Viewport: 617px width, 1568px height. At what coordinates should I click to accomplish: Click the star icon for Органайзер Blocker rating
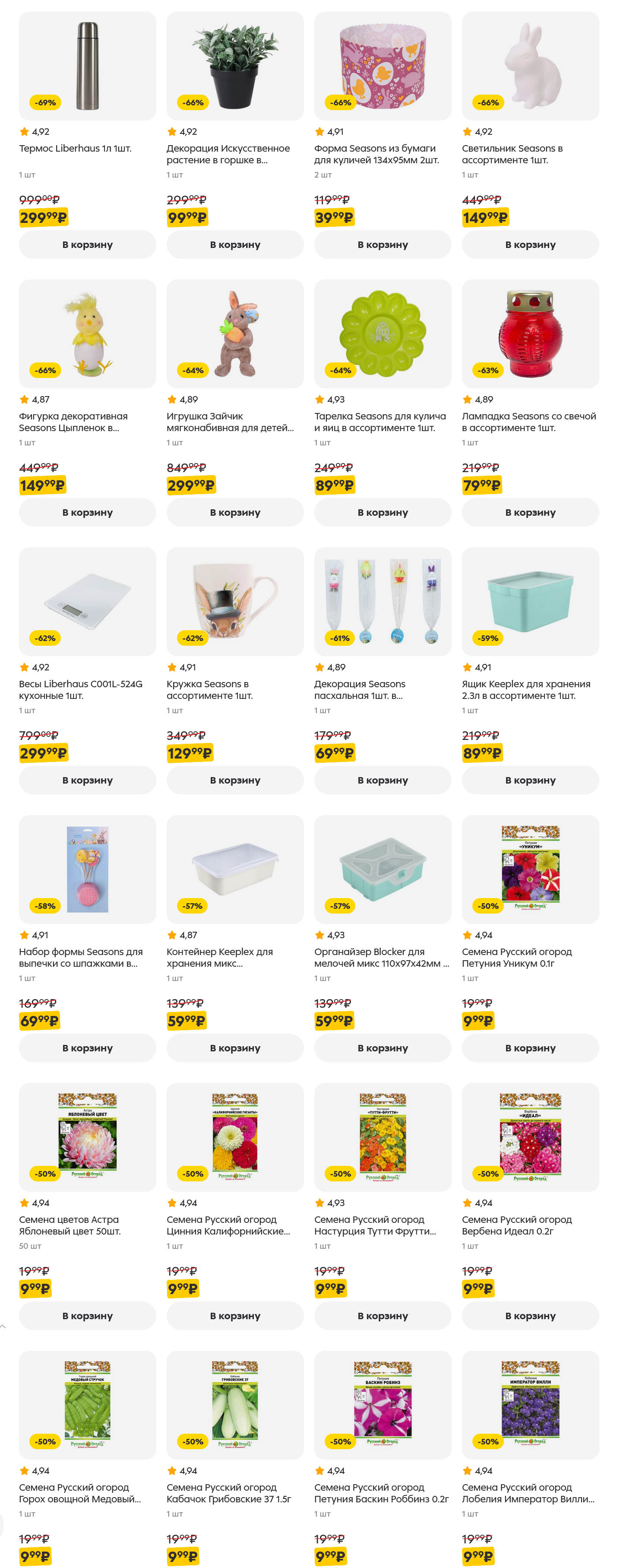point(320,935)
